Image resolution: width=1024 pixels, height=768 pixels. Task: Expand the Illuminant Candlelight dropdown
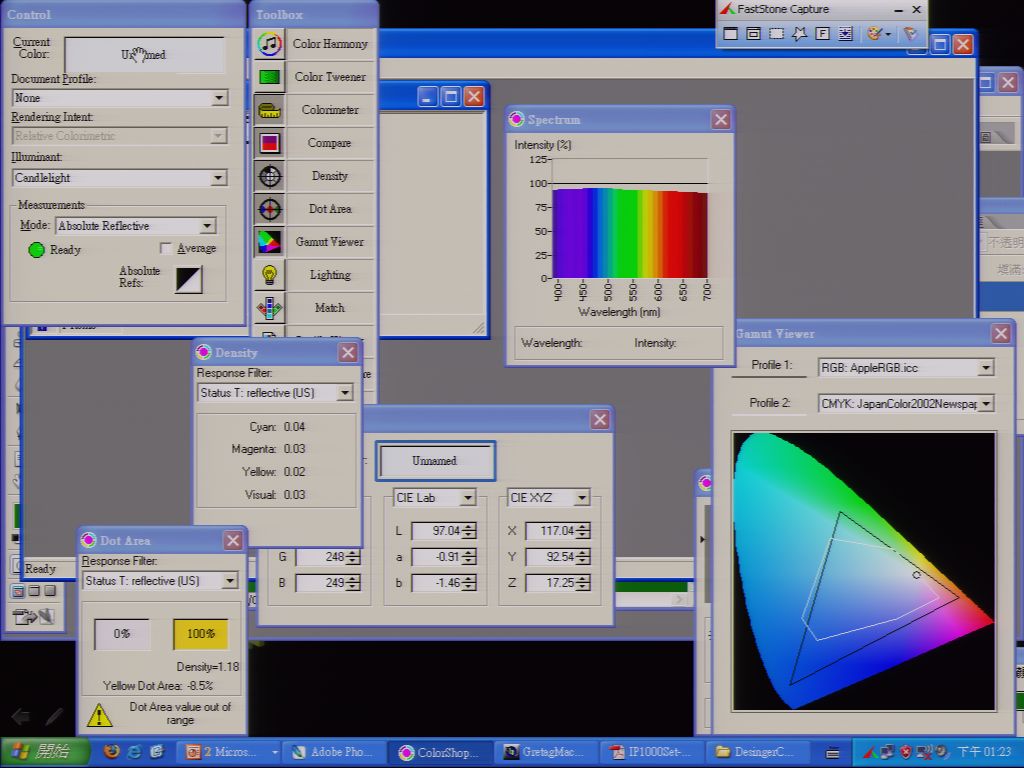pos(219,178)
